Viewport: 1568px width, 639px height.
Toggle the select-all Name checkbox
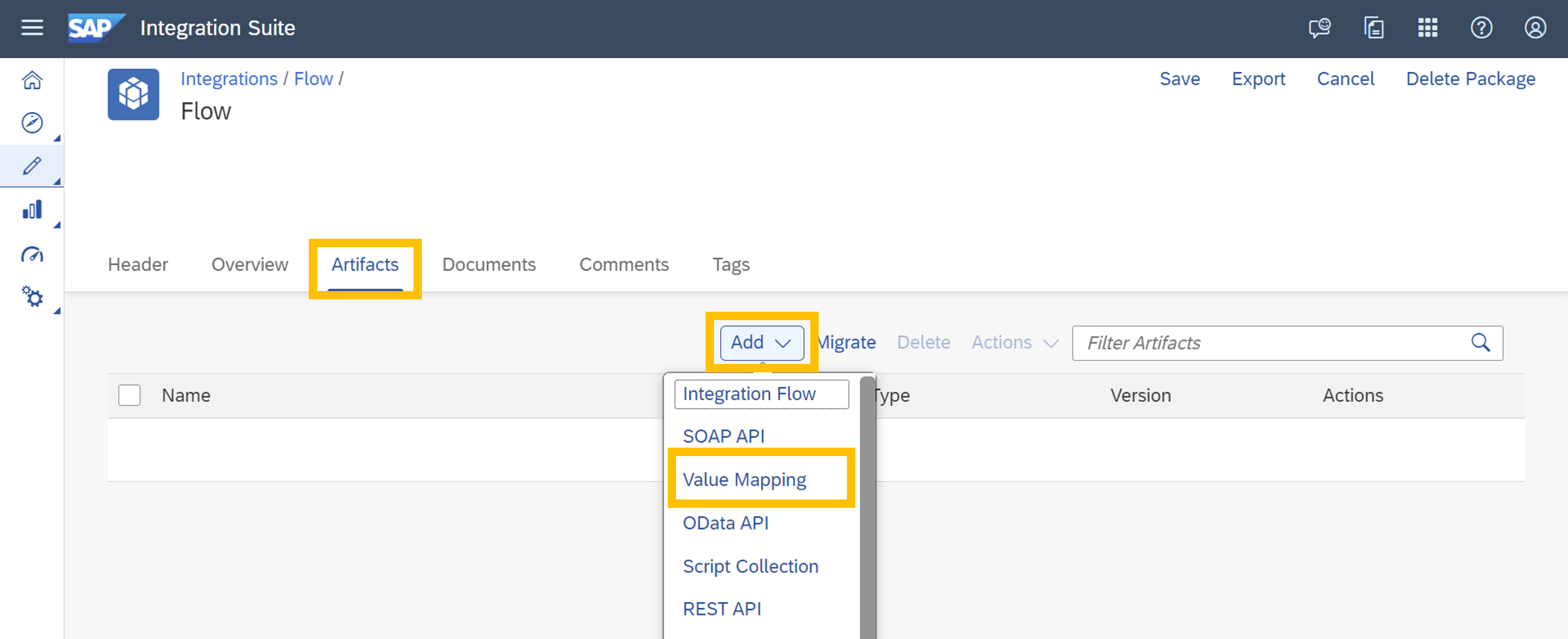[x=129, y=395]
